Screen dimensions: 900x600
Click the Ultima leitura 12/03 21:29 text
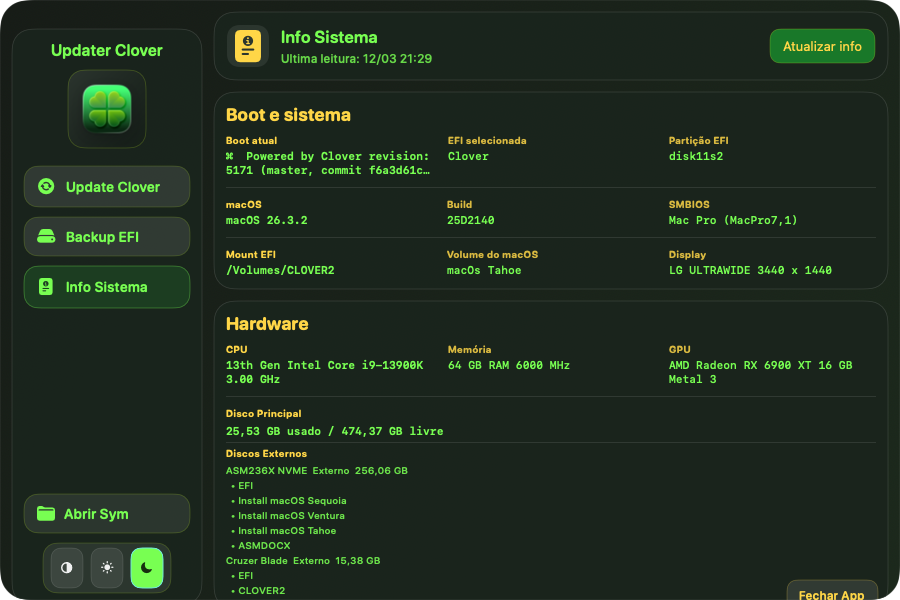pos(356,59)
